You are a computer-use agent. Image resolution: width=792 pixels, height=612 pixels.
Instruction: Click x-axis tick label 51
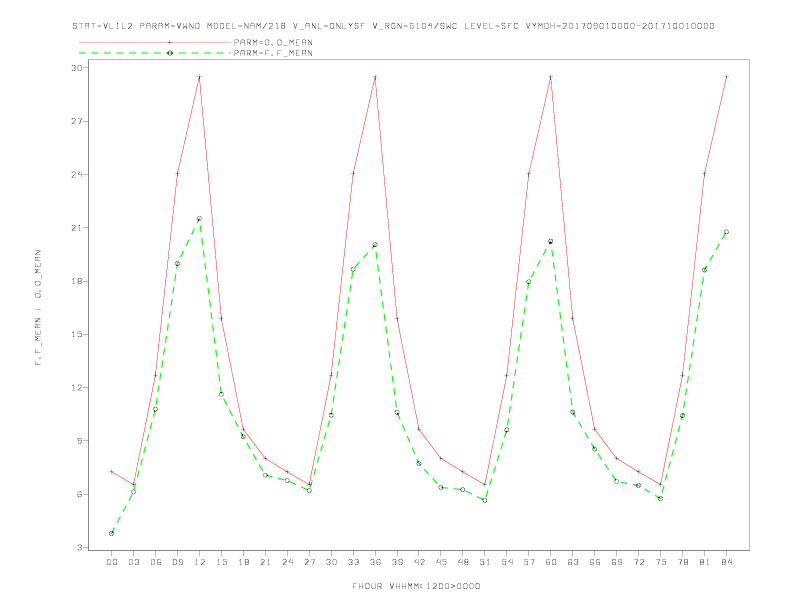coord(485,562)
